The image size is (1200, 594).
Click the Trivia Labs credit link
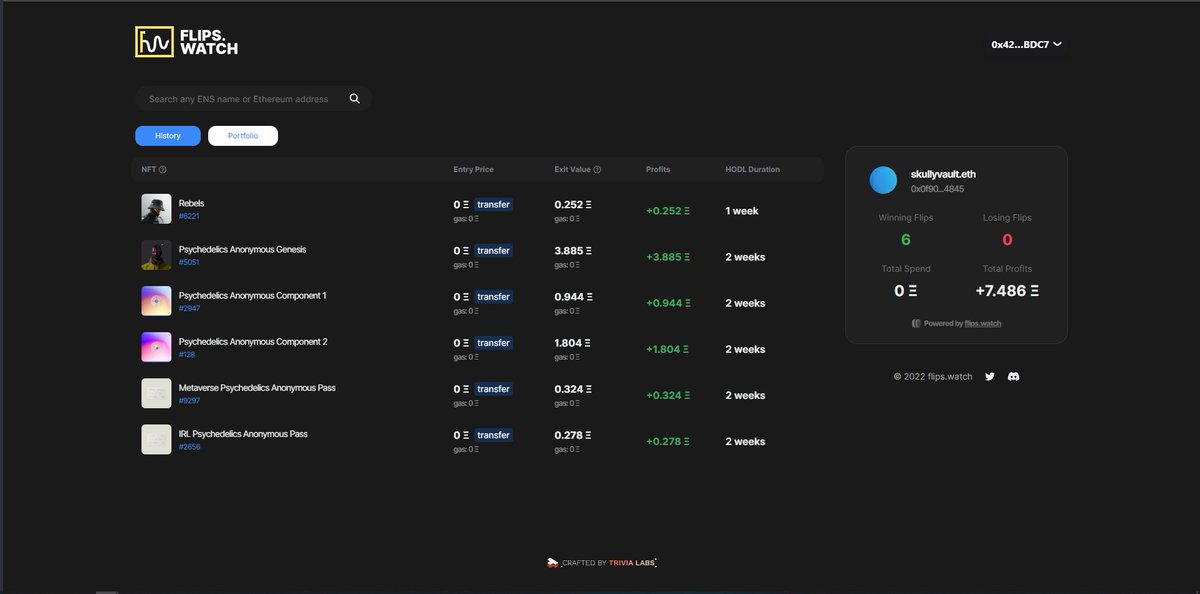630,563
